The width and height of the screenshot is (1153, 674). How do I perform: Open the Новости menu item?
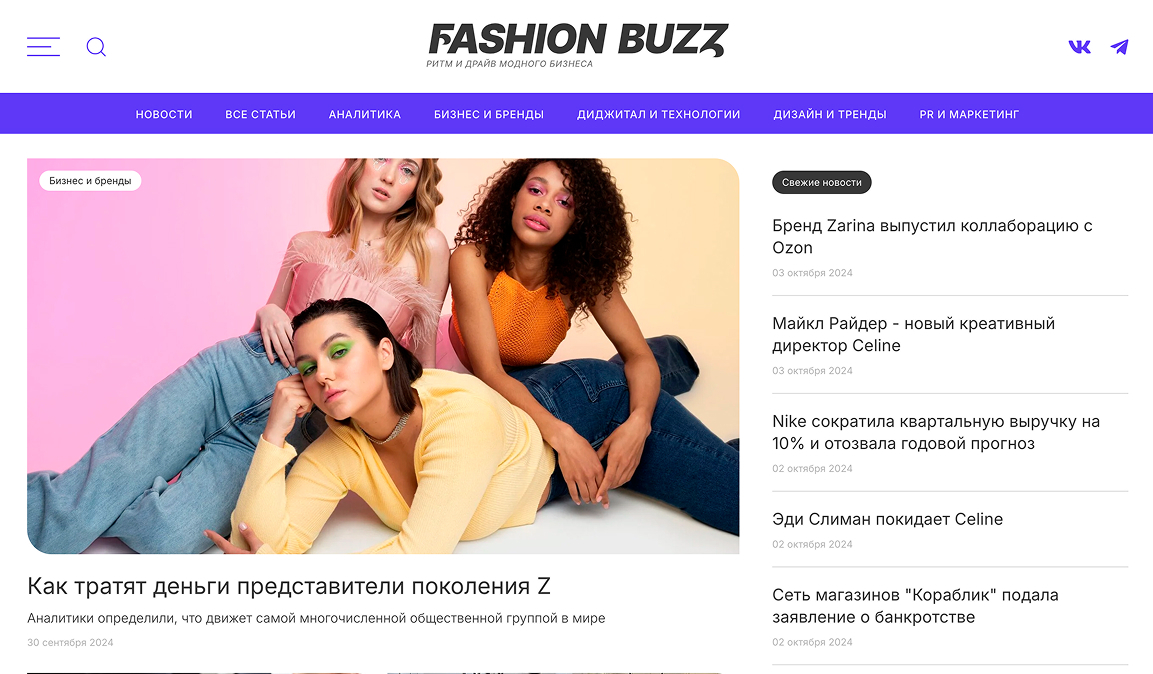164,114
